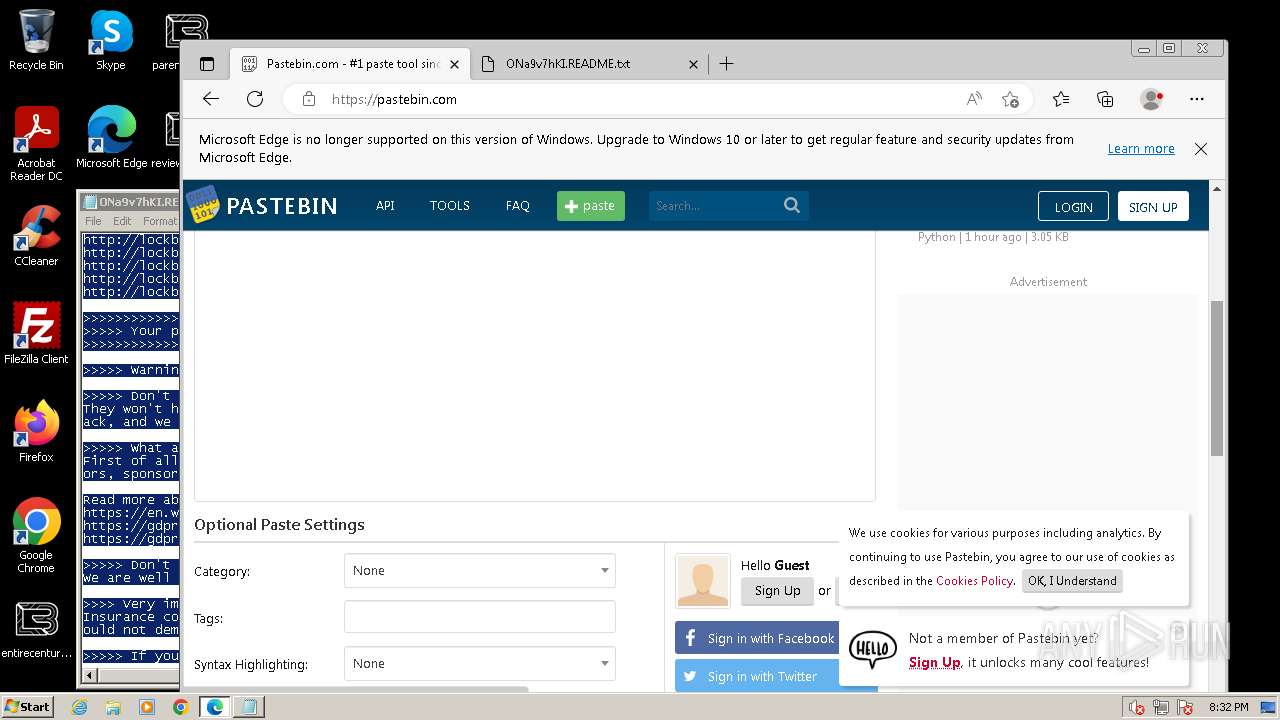Open Google Chrome desktop icon
Image resolution: width=1280 pixels, height=720 pixels.
(x=36, y=536)
